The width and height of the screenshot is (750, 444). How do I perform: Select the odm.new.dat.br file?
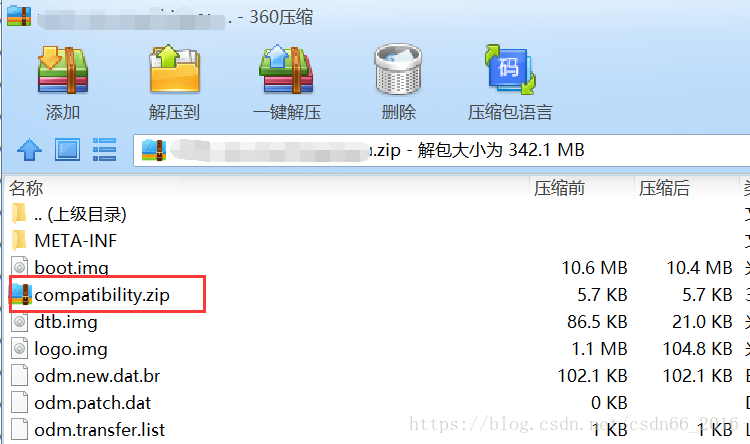point(97,376)
